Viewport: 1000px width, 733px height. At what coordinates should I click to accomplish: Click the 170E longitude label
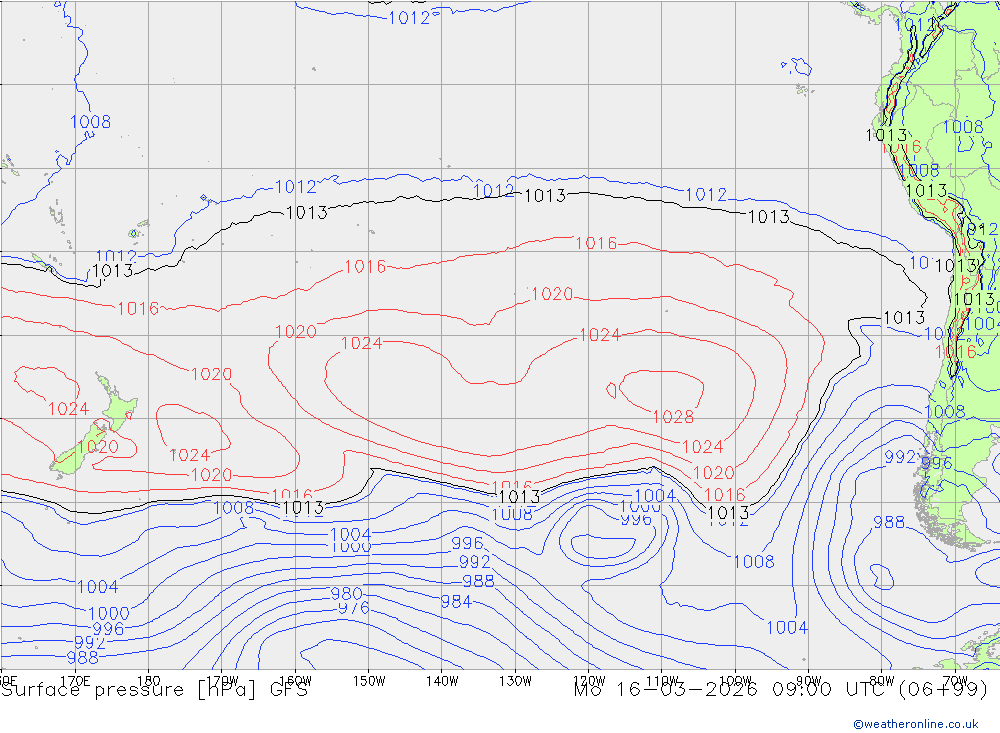click(75, 681)
